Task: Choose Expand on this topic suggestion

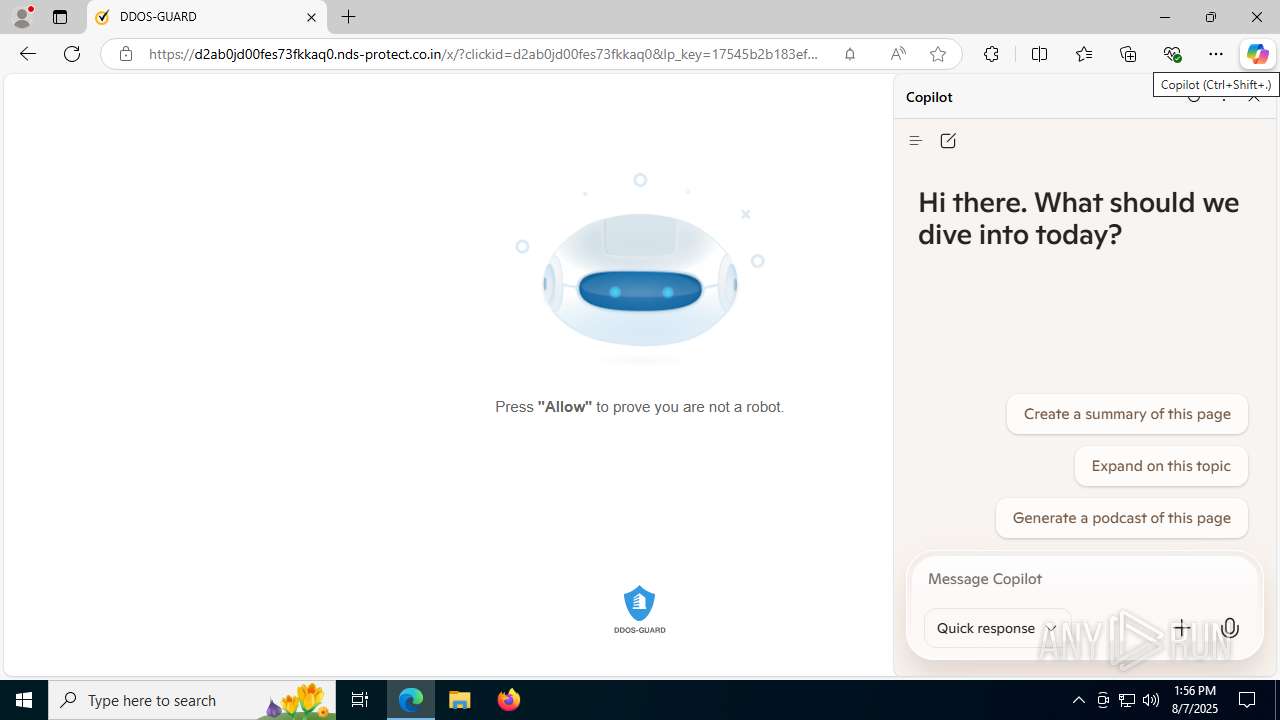Action: click(1161, 466)
